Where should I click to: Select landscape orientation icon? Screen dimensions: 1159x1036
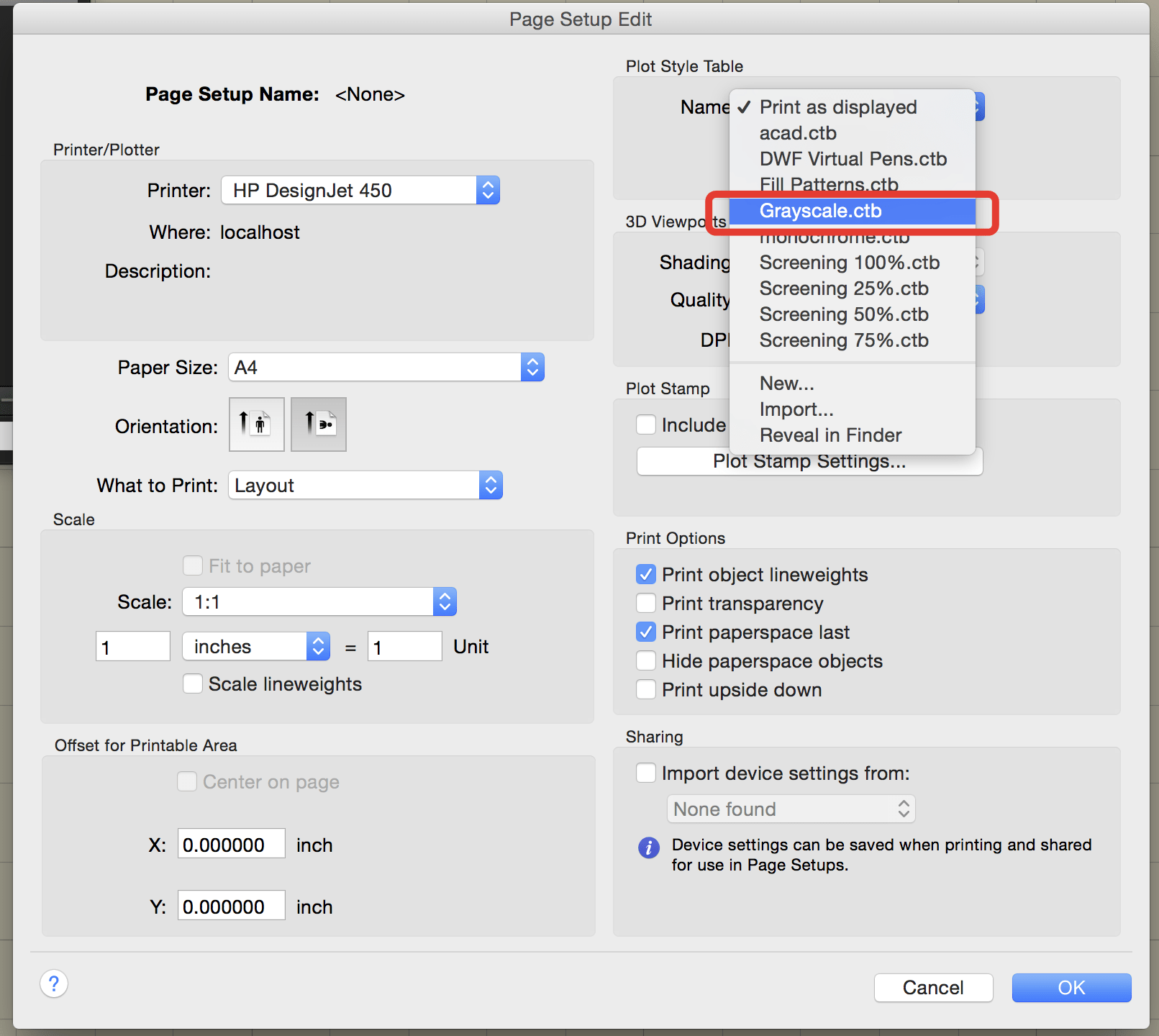click(x=319, y=424)
